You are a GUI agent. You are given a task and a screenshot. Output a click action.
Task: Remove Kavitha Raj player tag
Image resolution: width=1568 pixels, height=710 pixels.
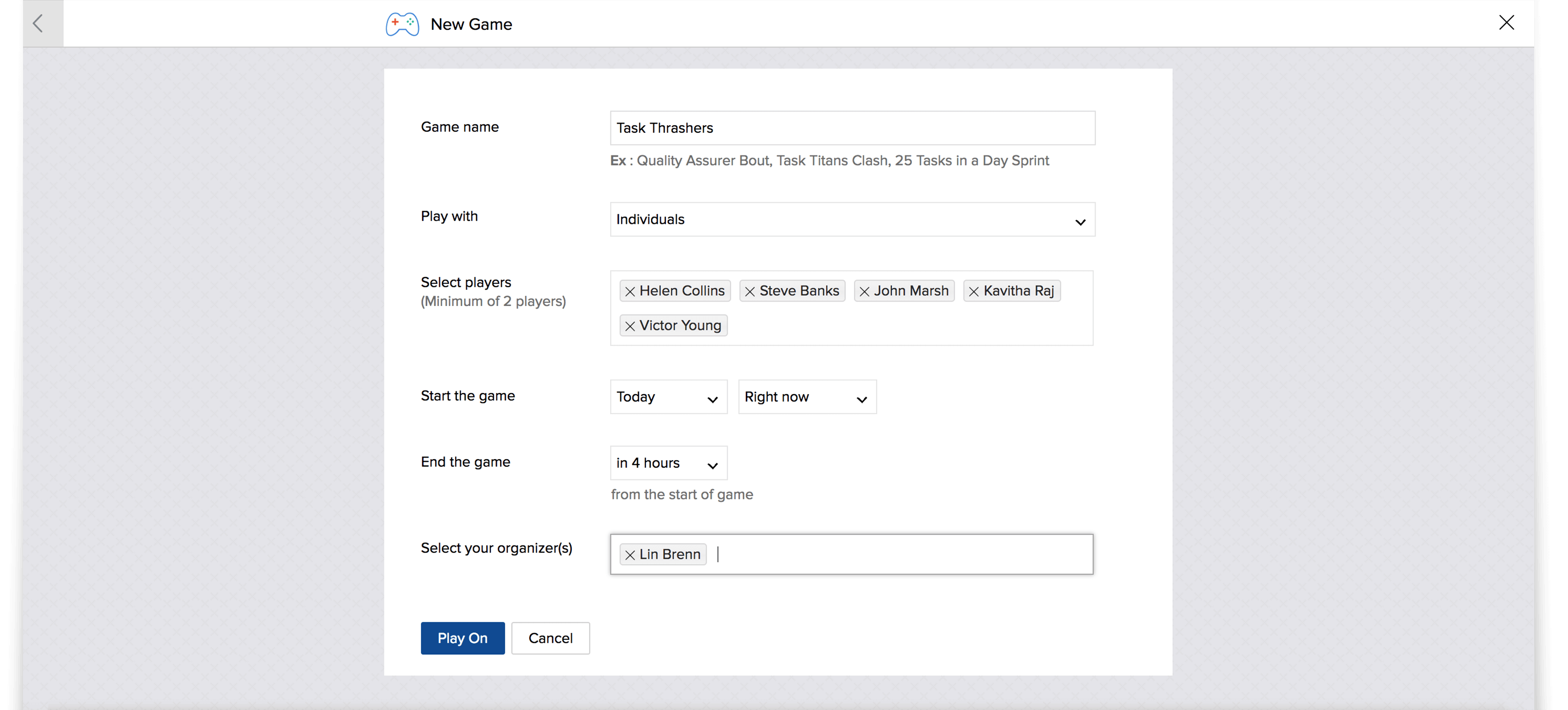coord(974,291)
